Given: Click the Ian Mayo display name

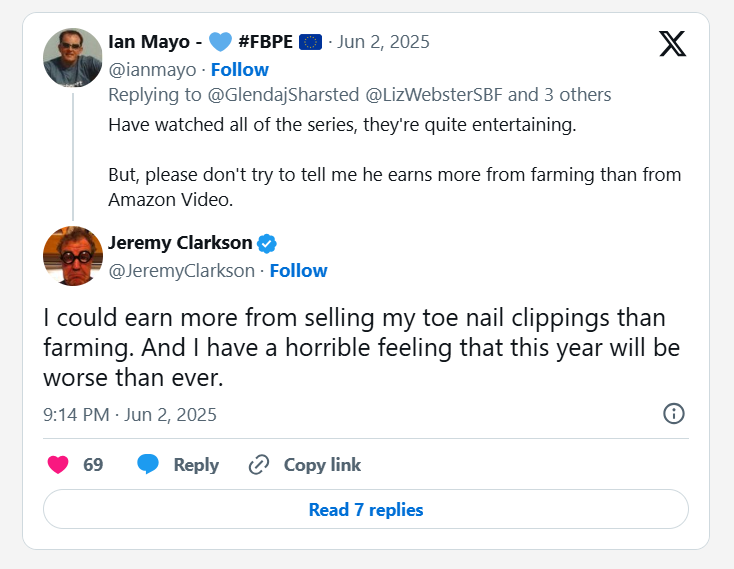Looking at the screenshot, I should pyautogui.click(x=155, y=42).
